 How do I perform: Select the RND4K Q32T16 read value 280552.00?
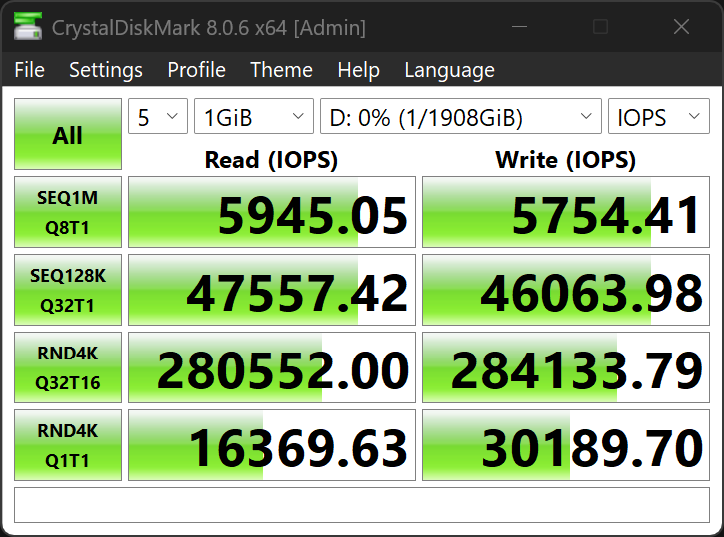tap(272, 368)
